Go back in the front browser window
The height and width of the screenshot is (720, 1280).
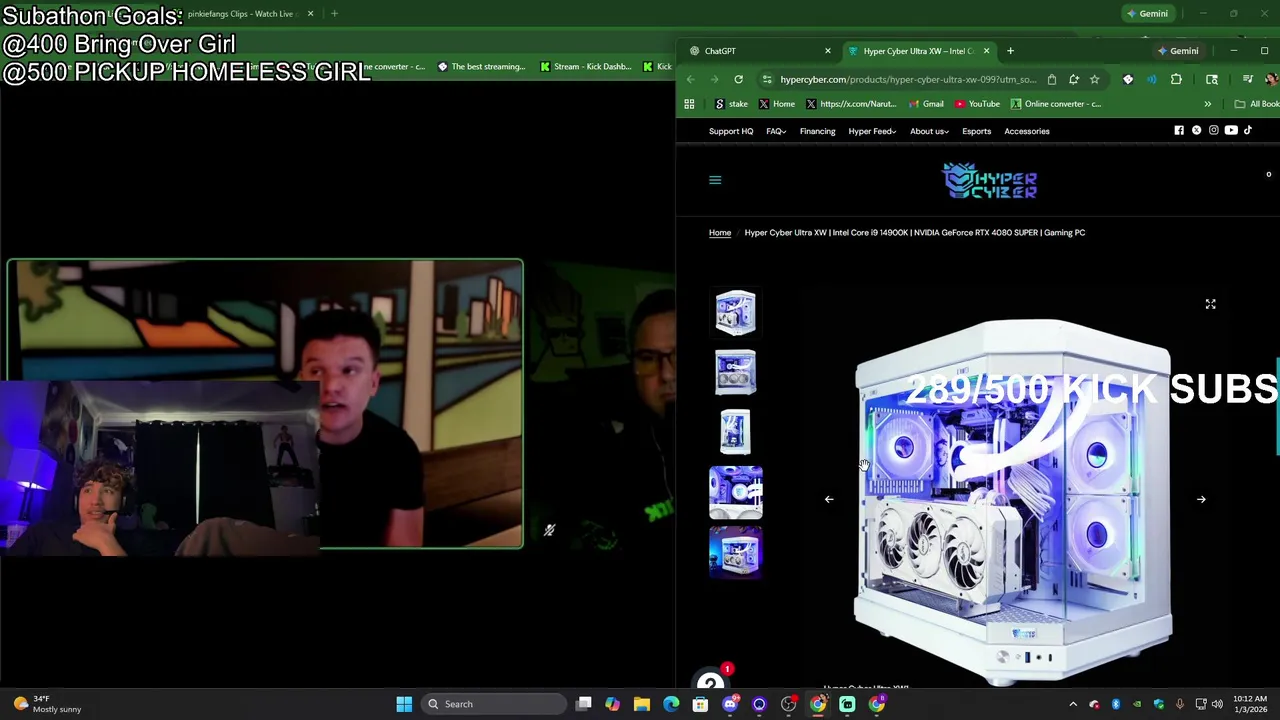690,79
